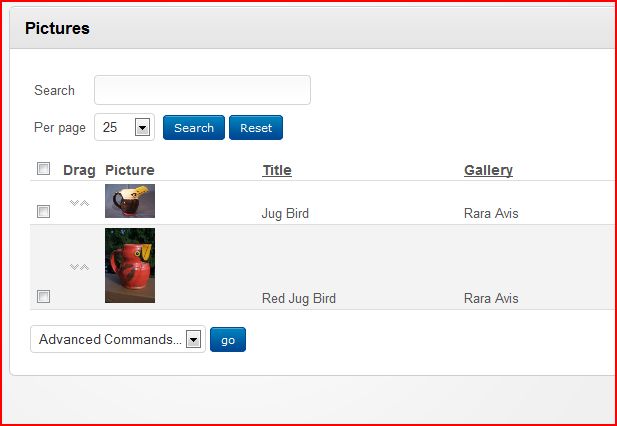Check the box for the Jug Bird row
Image resolution: width=617 pixels, height=426 pixels.
click(x=43, y=212)
